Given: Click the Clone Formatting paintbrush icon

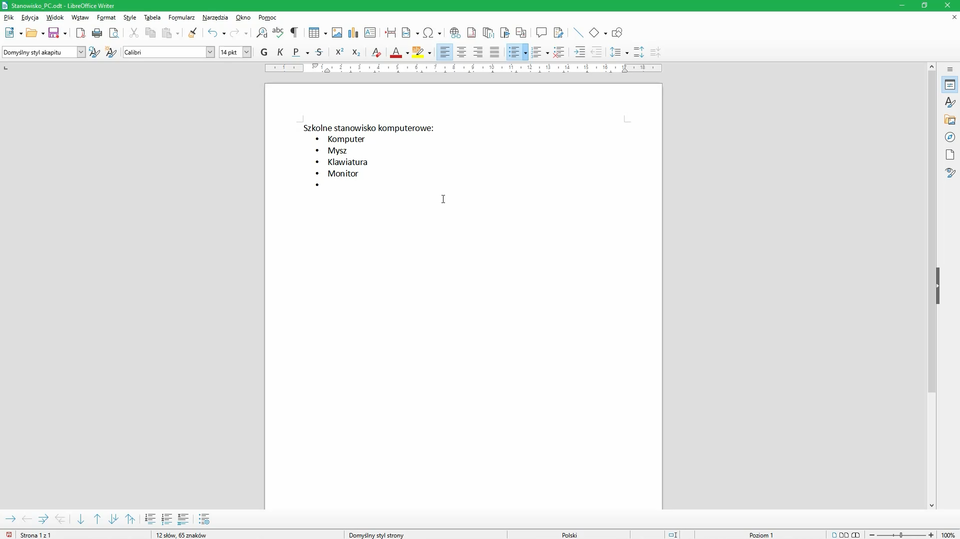Looking at the screenshot, I should click(x=192, y=33).
